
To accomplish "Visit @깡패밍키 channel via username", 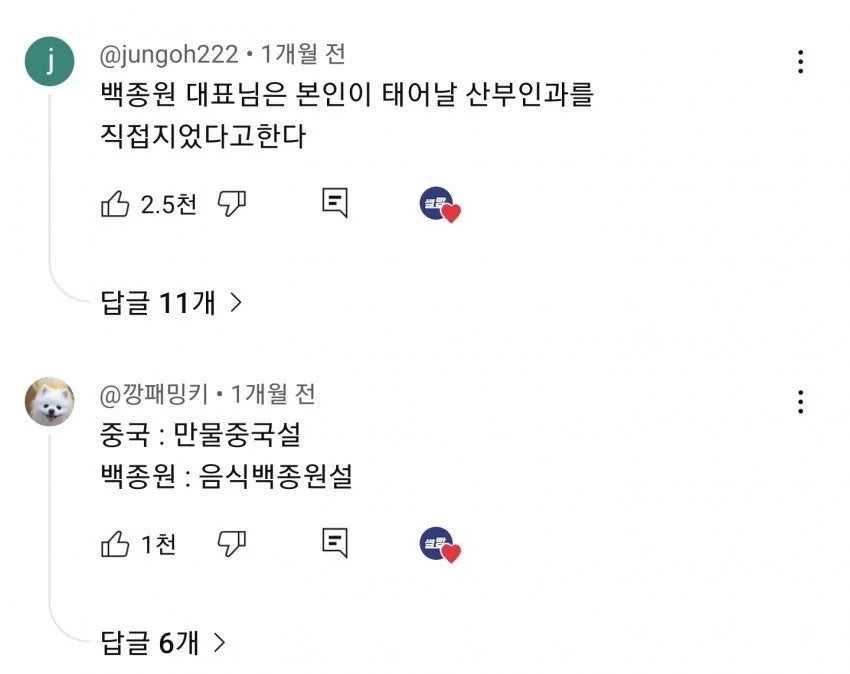I will click(x=154, y=394).
